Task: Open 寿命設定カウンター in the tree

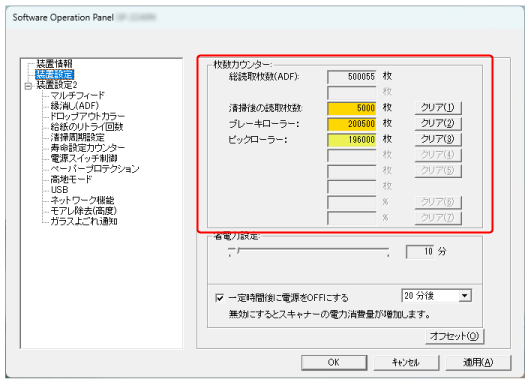Action: pyautogui.click(x=88, y=148)
